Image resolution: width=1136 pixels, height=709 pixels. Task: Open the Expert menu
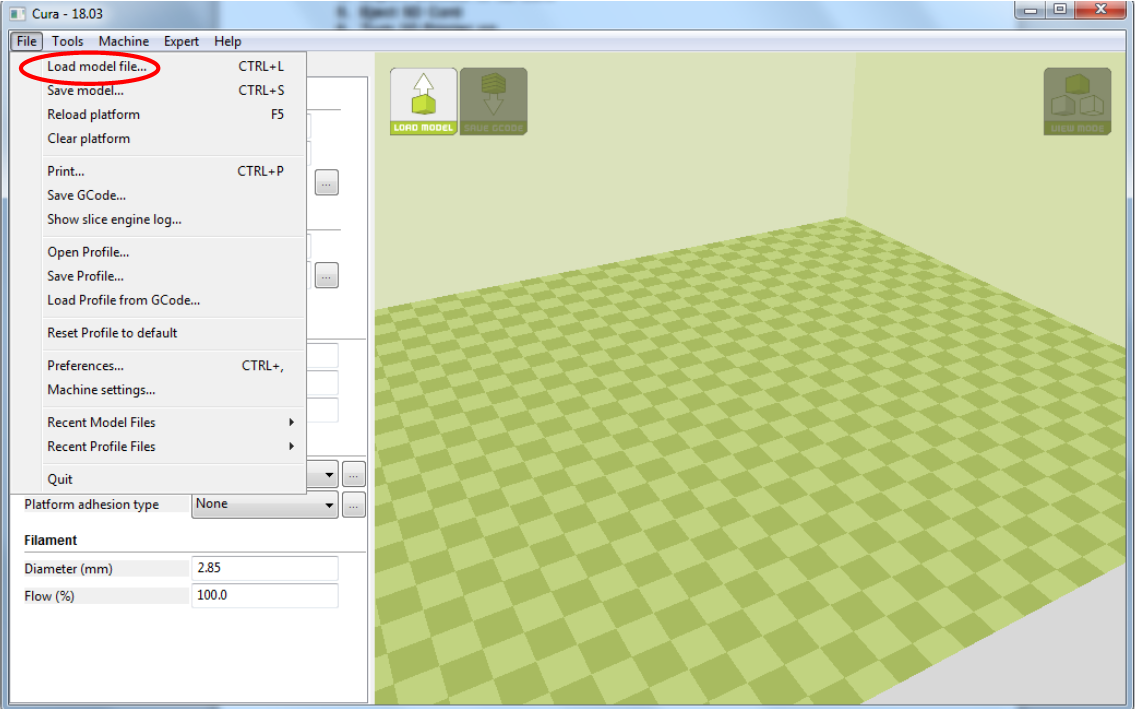pyautogui.click(x=181, y=41)
